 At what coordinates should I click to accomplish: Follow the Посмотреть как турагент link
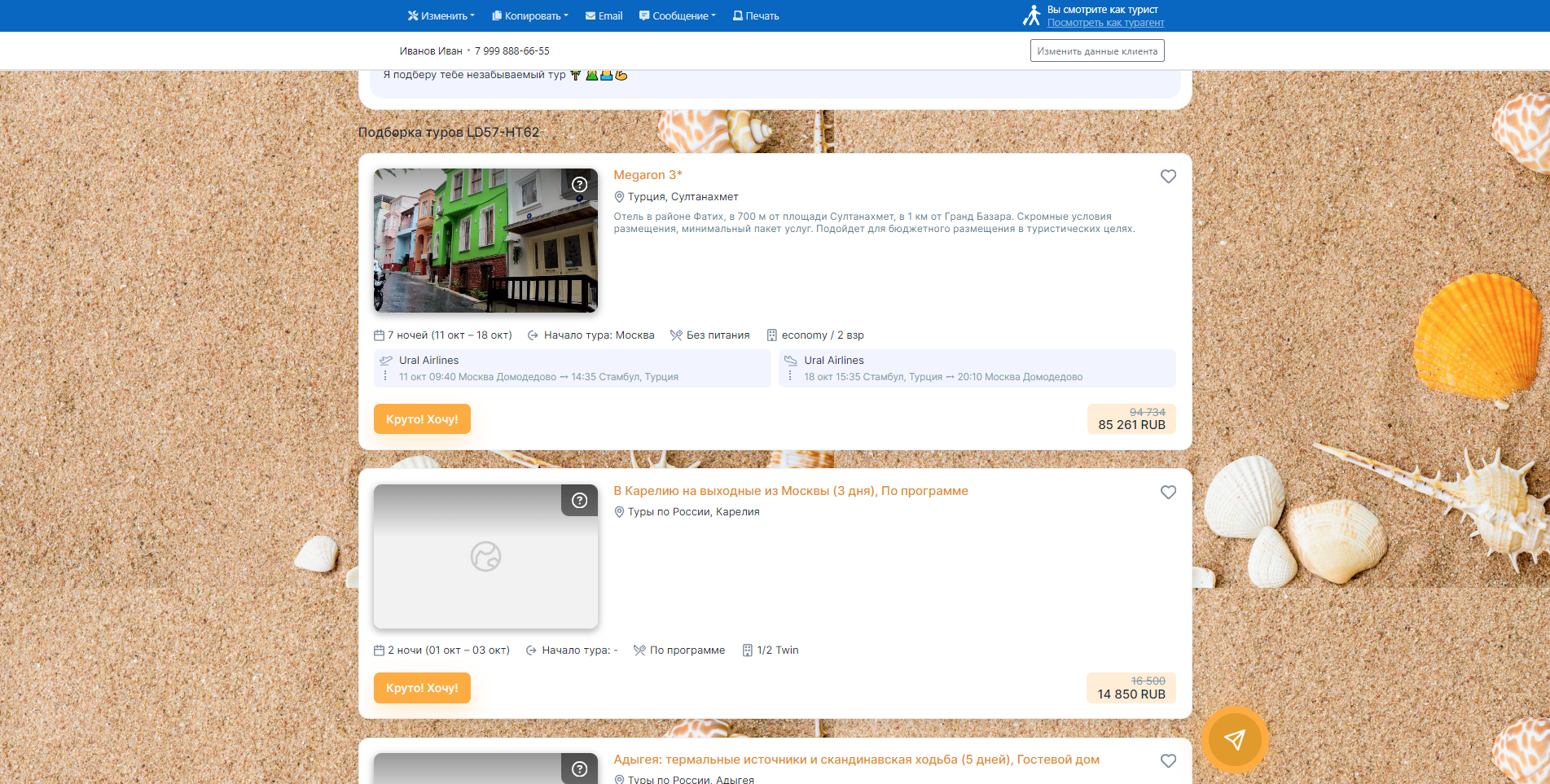(x=1105, y=23)
